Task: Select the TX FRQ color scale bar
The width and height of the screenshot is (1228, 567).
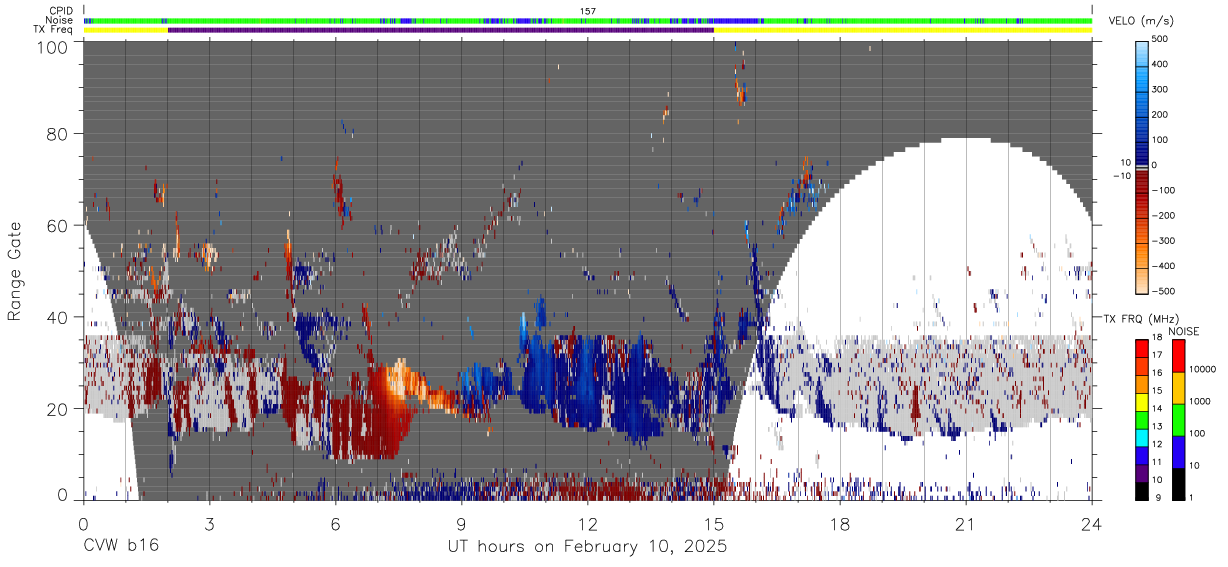Action: (x=1141, y=419)
